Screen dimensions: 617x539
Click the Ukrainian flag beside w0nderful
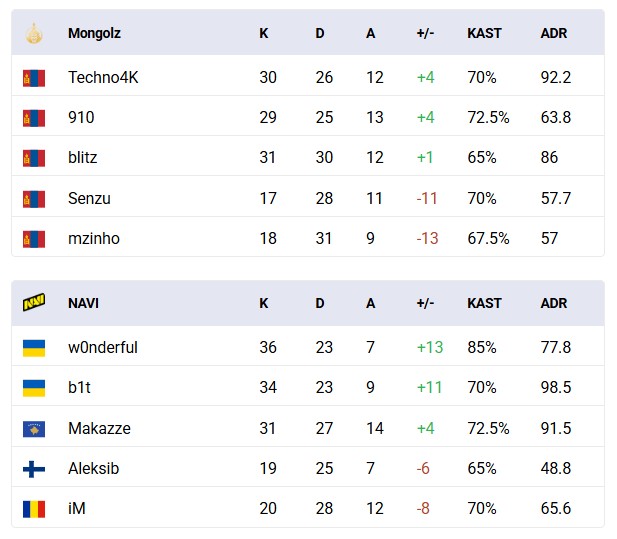34,348
